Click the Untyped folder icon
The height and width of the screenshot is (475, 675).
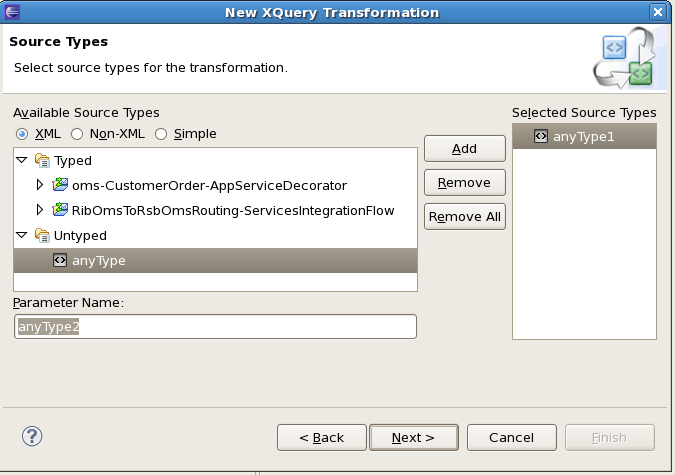[42, 236]
